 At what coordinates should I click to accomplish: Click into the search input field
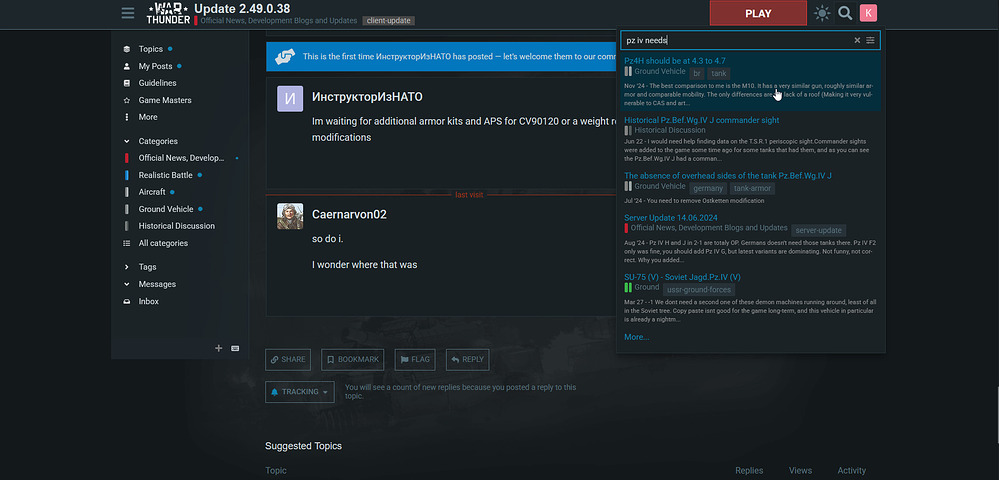[x=735, y=40]
